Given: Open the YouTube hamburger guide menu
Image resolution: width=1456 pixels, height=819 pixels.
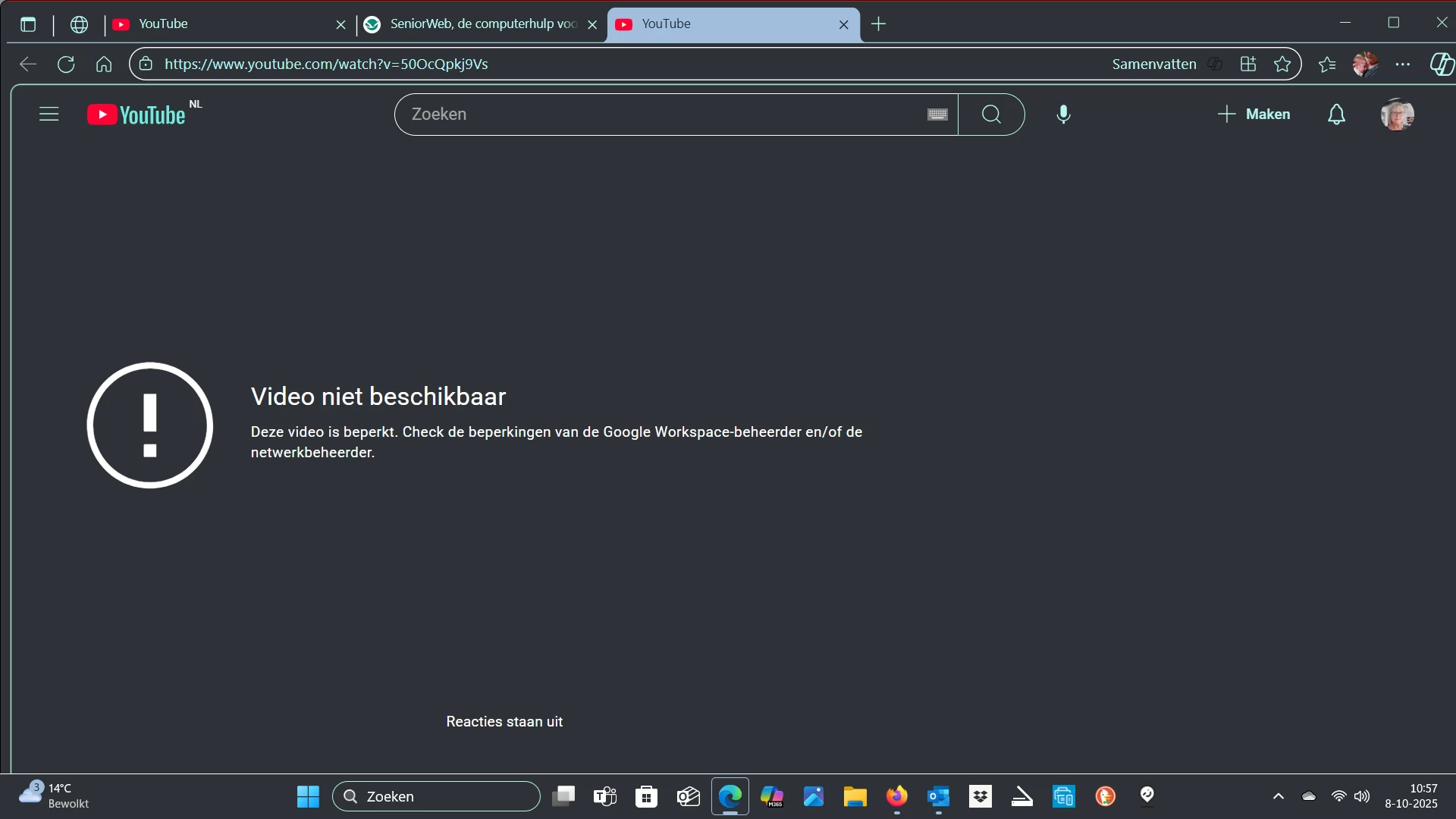Looking at the screenshot, I should pos(49,115).
